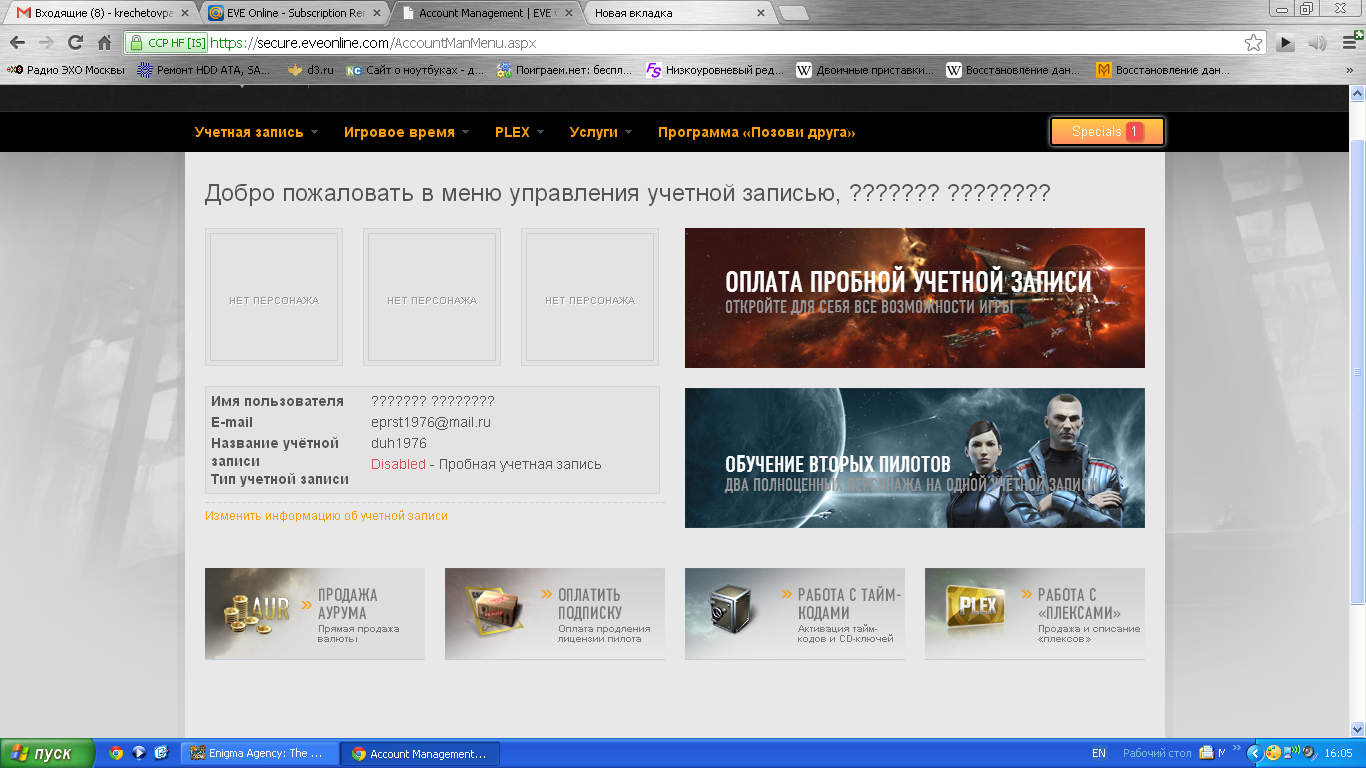The width and height of the screenshot is (1366, 768).
Task: Open the Работа с тайм-кодами link
Action: point(795,614)
